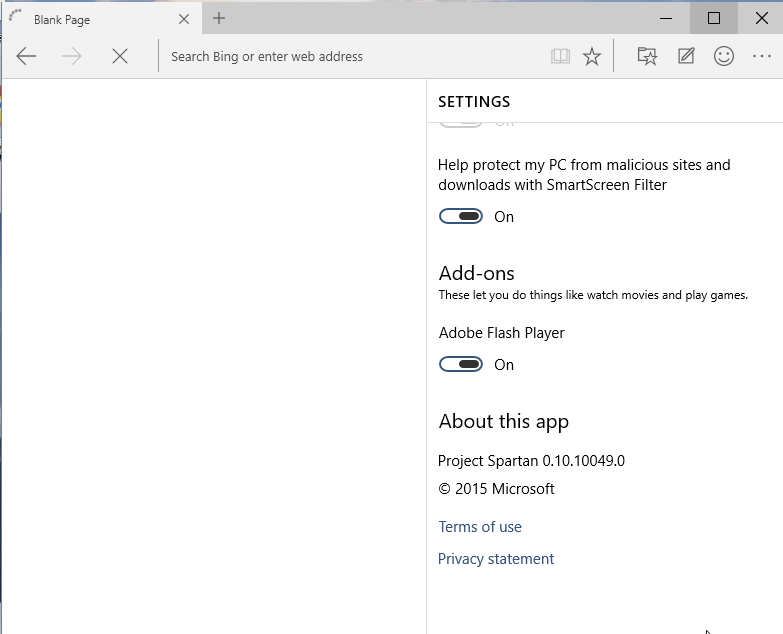Add page to favorites with the star
The width and height of the screenshot is (783, 634).
592,57
